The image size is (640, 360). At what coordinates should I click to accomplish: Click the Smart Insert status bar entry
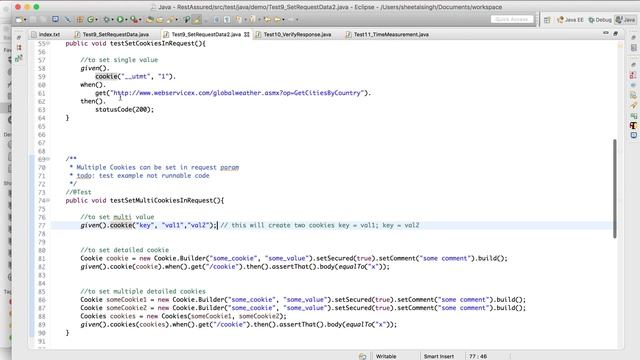[x=439, y=356]
